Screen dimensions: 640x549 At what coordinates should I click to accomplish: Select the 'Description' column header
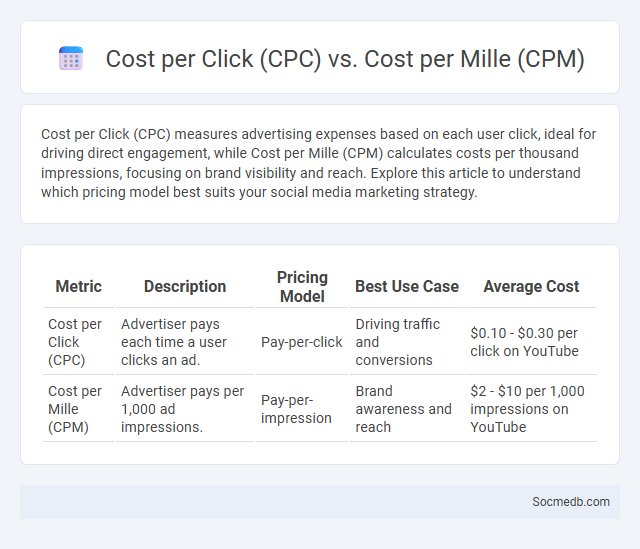tap(185, 287)
